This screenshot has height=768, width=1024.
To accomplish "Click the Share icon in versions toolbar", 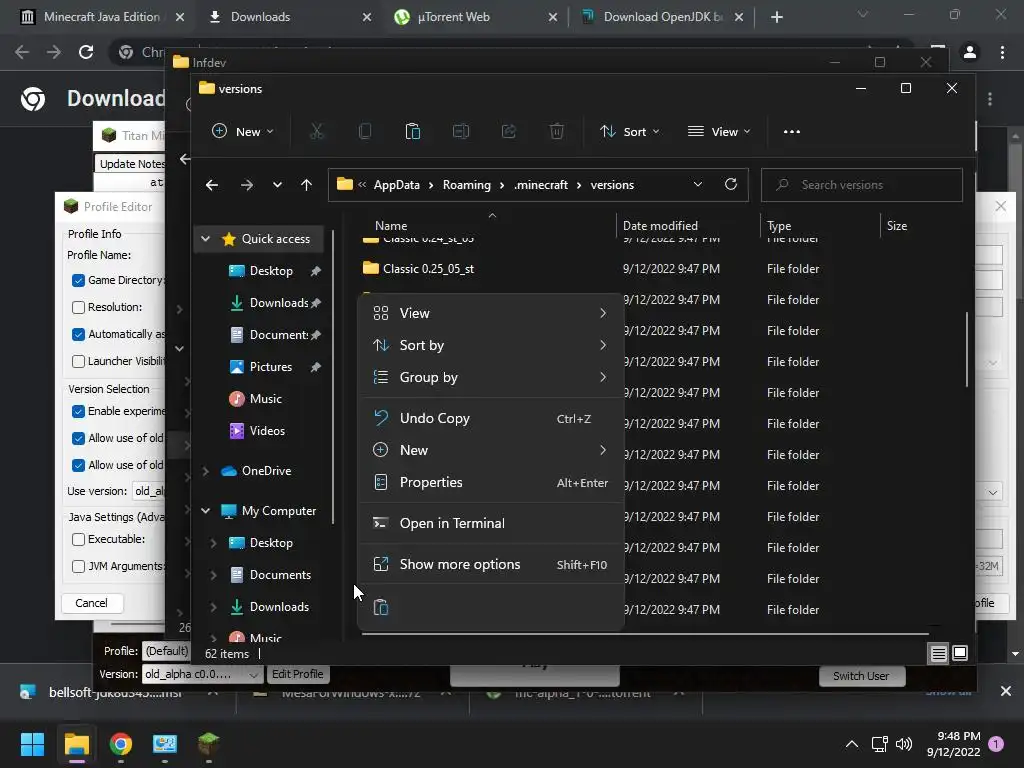I will [x=509, y=132].
